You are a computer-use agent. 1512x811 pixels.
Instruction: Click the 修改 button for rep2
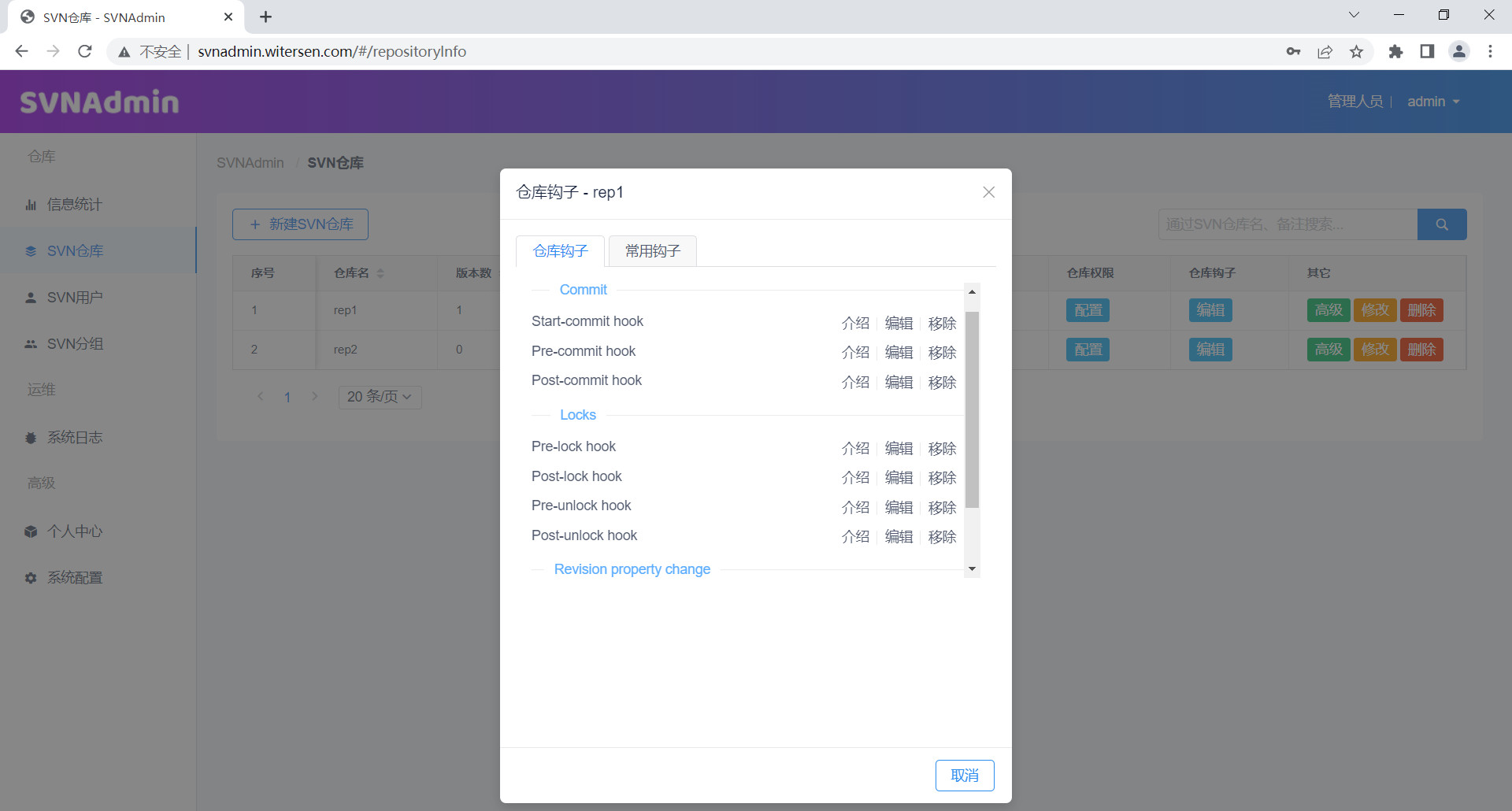pyautogui.click(x=1375, y=350)
